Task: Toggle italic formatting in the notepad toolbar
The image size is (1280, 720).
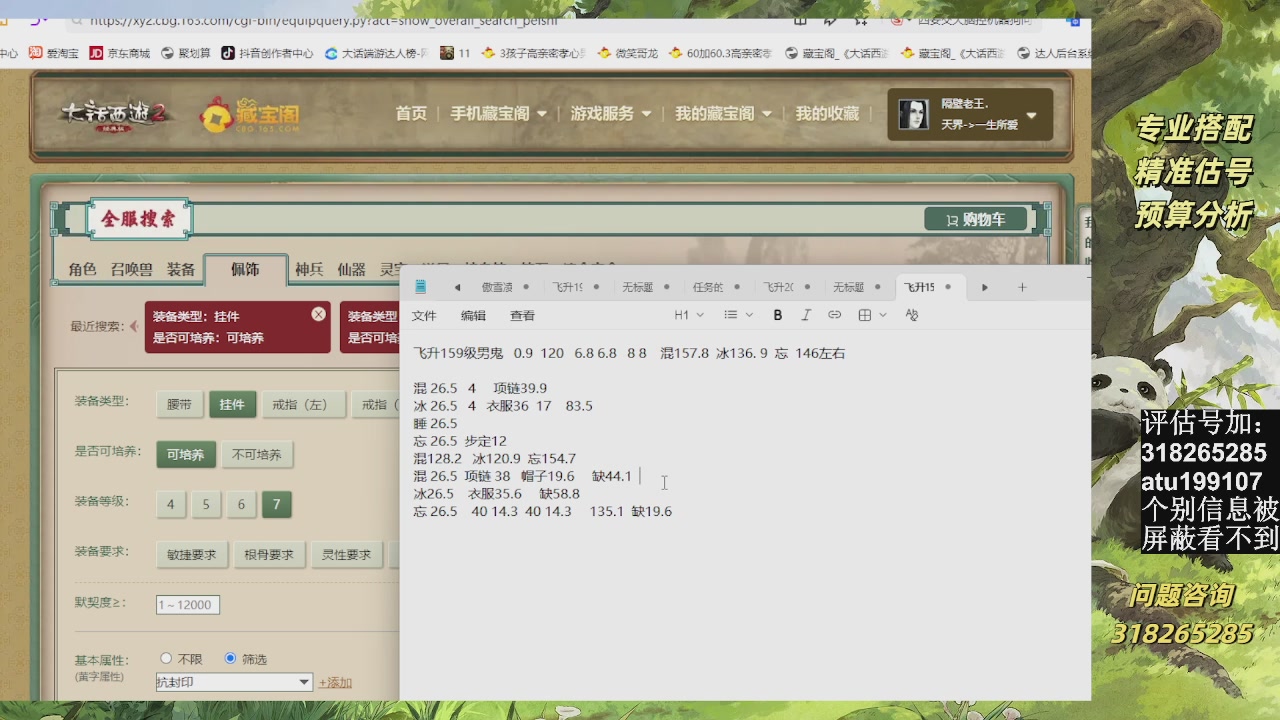Action: [x=806, y=315]
